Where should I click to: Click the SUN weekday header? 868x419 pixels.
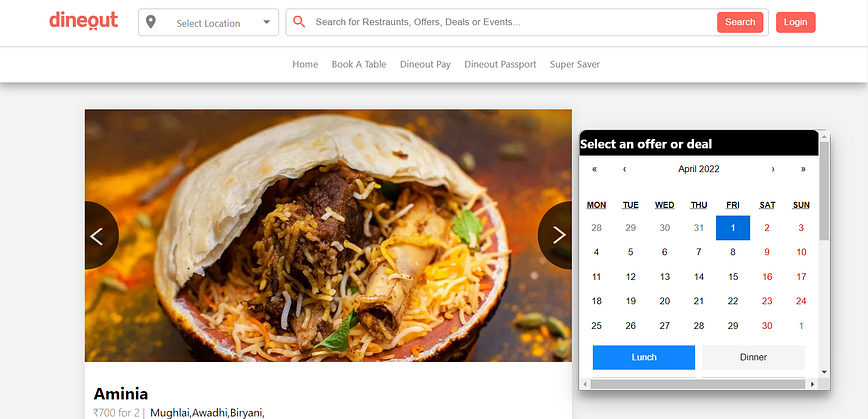click(801, 205)
